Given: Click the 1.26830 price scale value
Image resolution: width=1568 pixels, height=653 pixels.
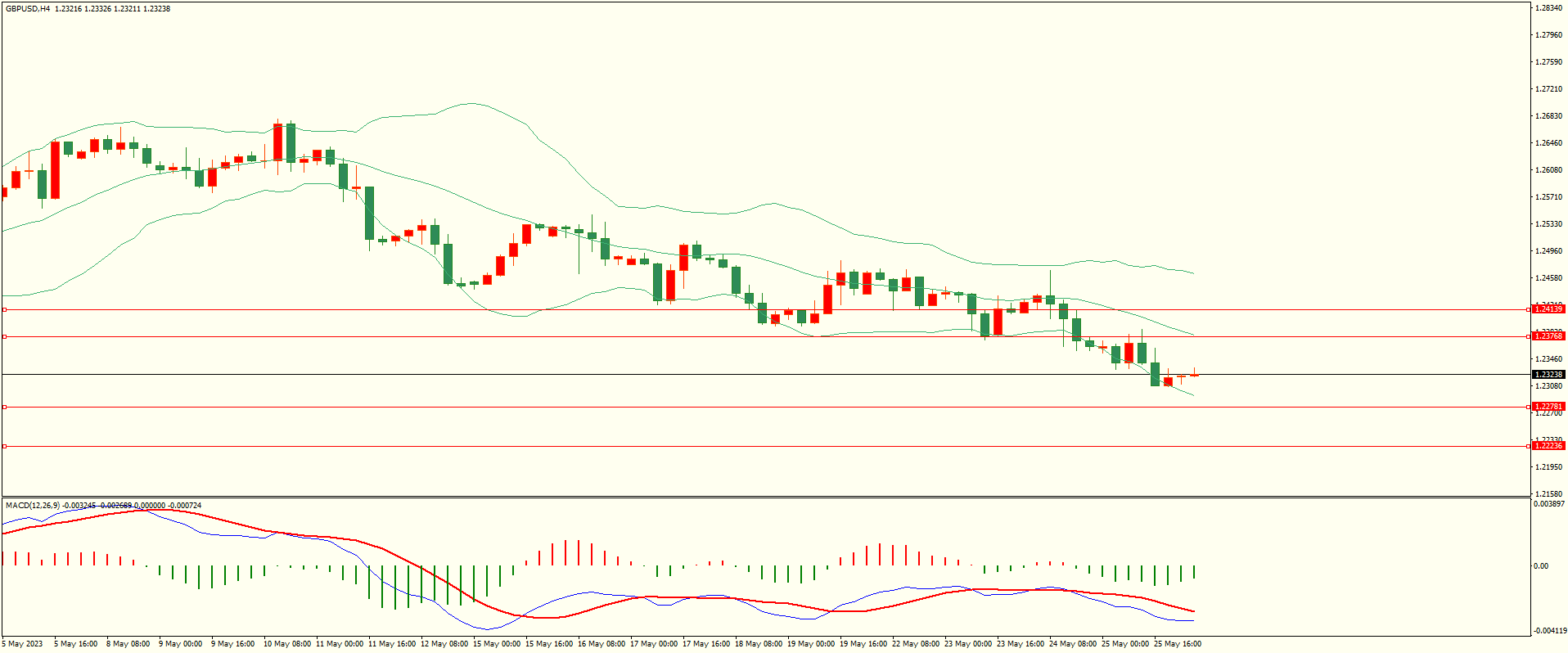Looking at the screenshot, I should 1549,116.
